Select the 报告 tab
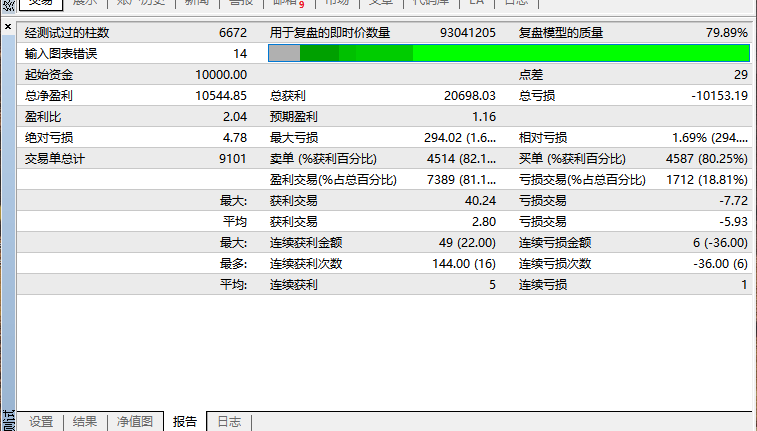757x431 pixels. coord(185,422)
